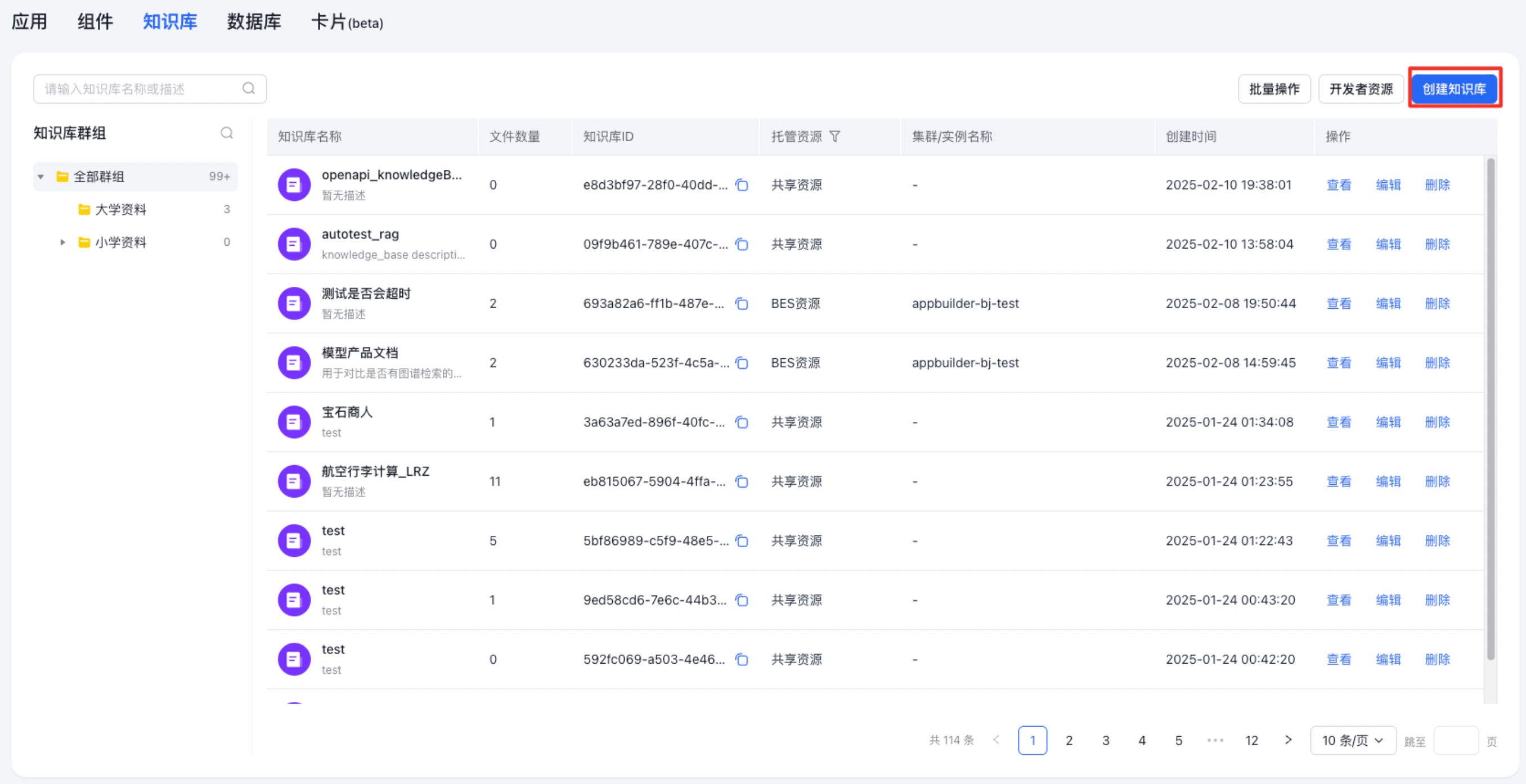
Task: Select page 1 in the pagination
Action: click(1033, 740)
